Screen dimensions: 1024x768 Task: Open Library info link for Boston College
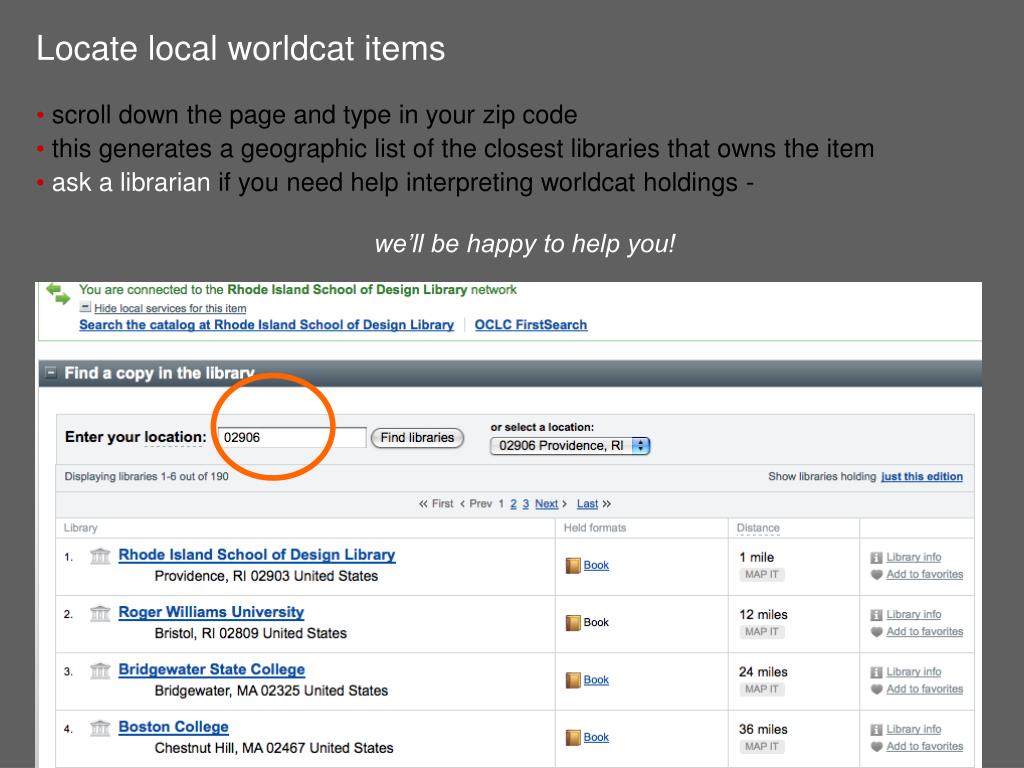tap(914, 729)
